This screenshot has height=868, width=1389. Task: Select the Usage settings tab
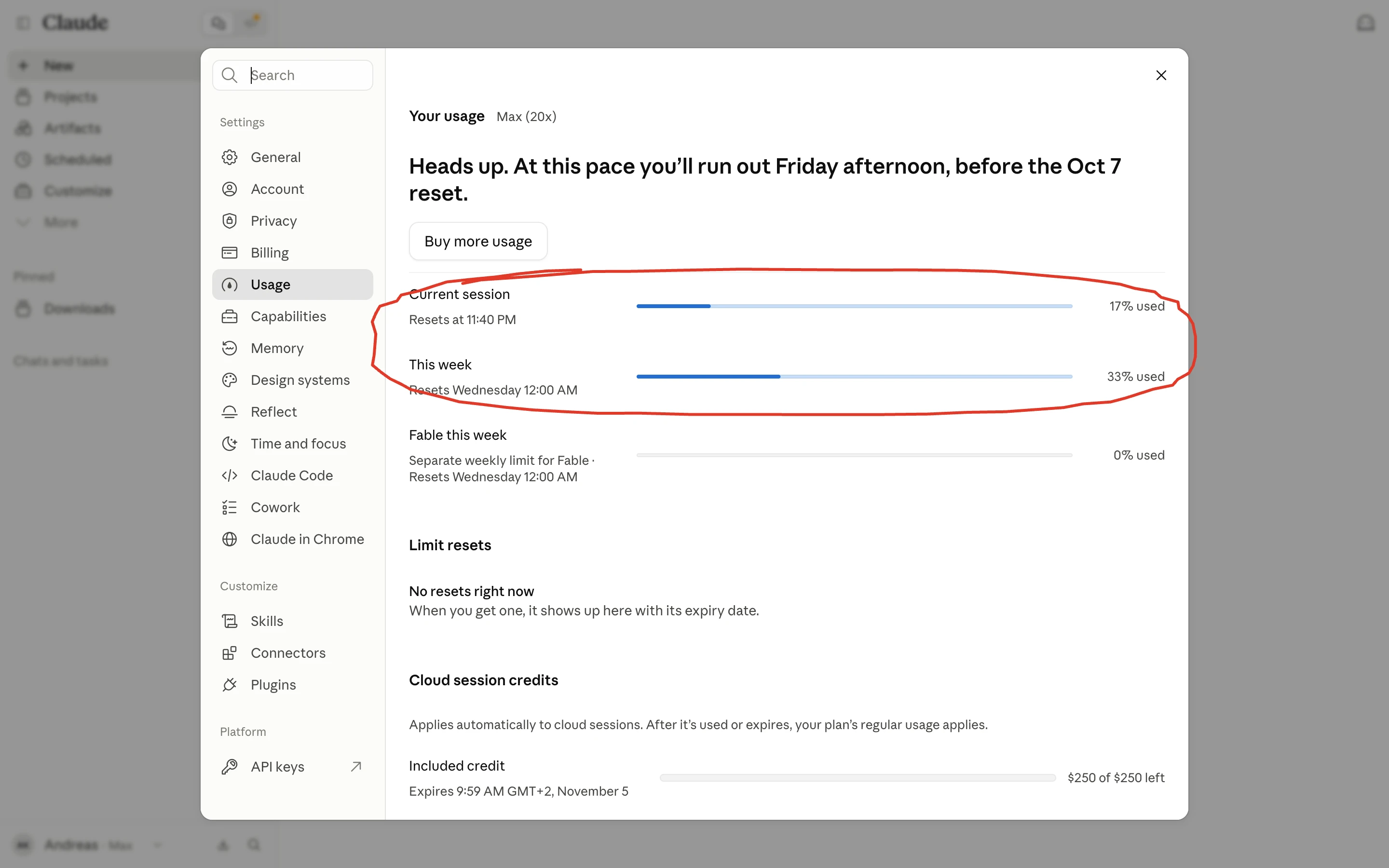pyautogui.click(x=293, y=285)
